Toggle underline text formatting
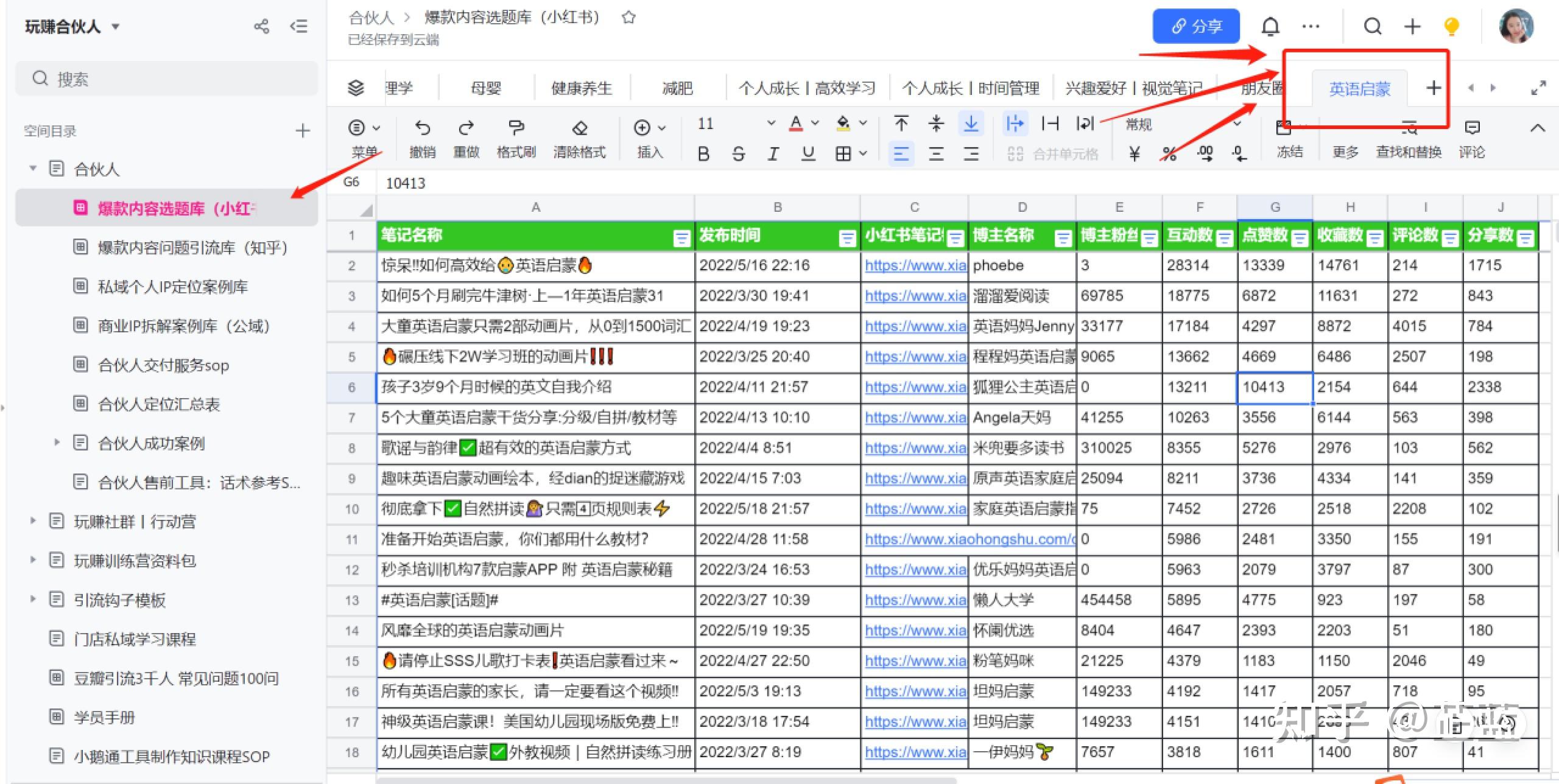Image resolution: width=1559 pixels, height=784 pixels. 808,153
